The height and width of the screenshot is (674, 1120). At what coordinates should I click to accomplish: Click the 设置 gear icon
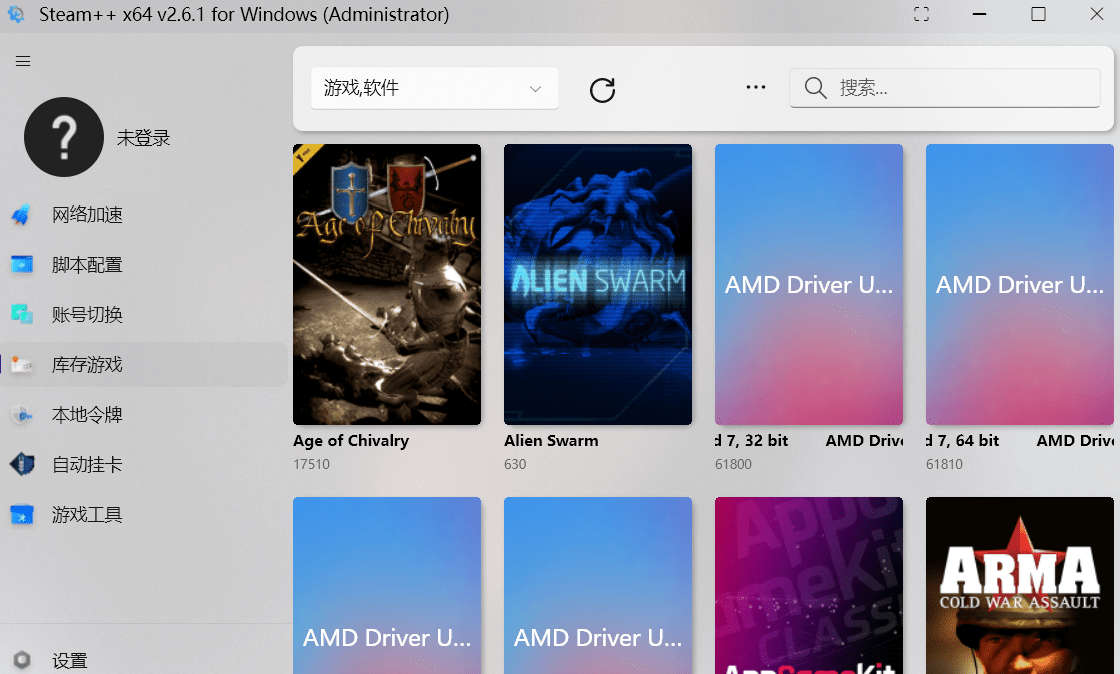(x=22, y=660)
